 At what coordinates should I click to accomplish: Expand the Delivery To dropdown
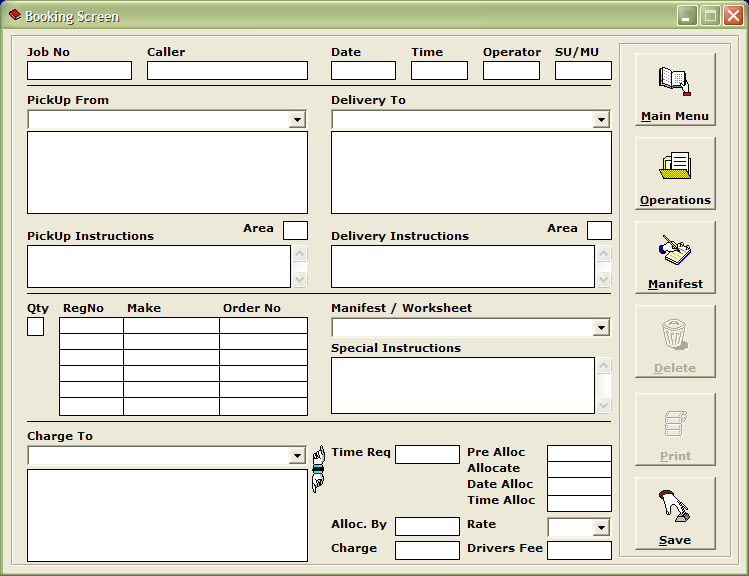point(601,119)
